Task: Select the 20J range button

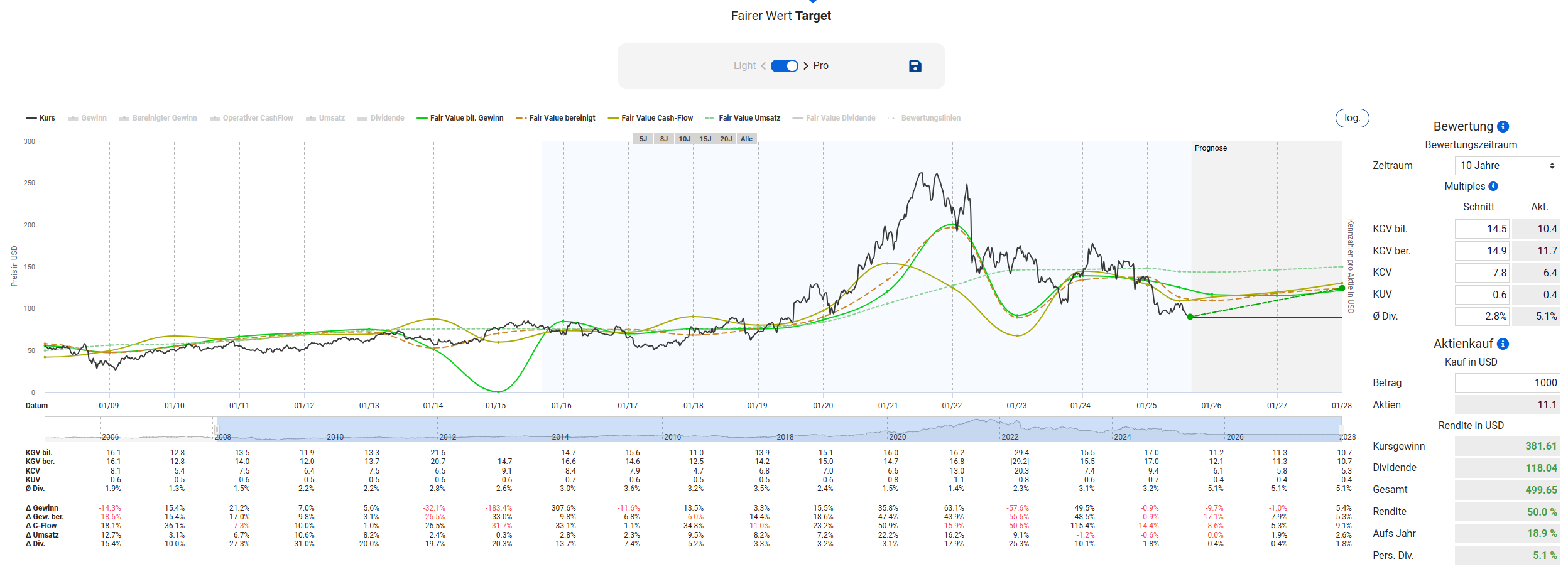Action: 726,139
